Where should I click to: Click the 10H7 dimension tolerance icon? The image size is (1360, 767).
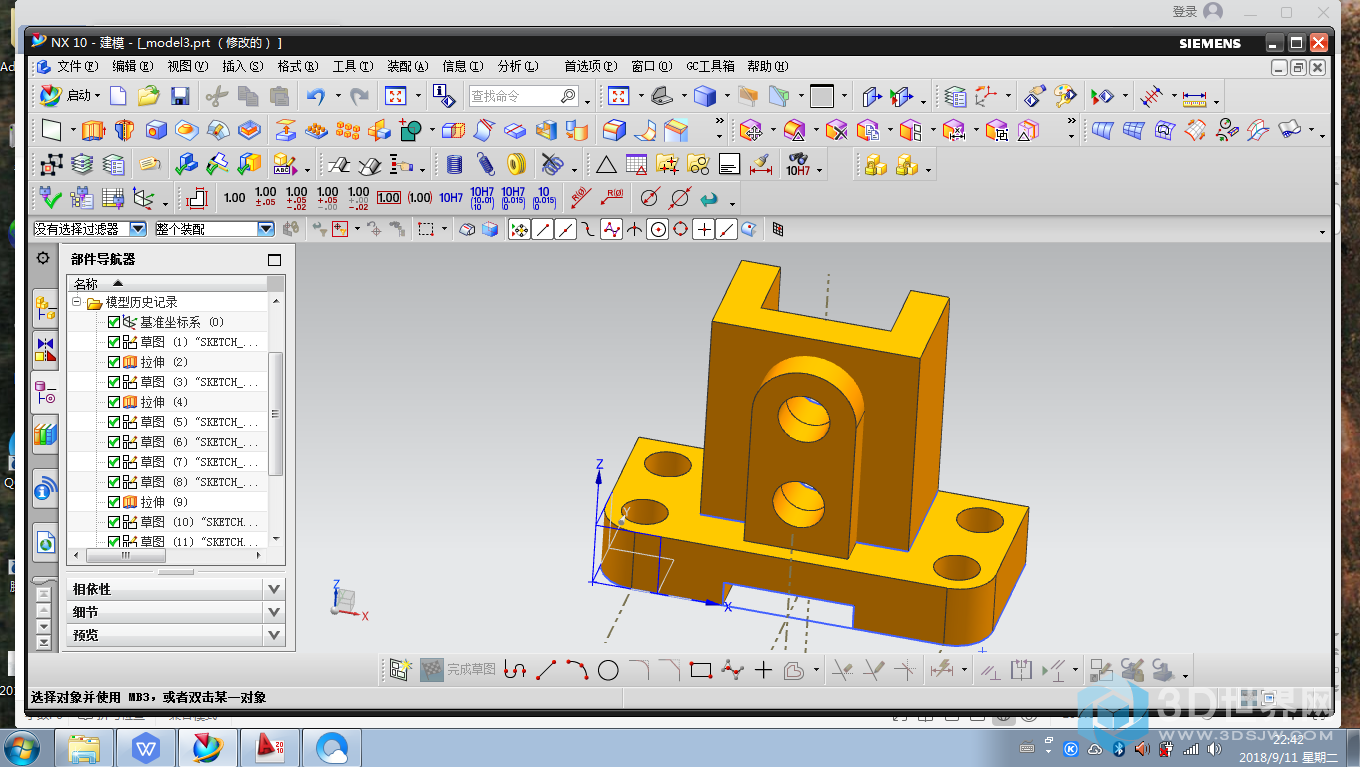(451, 198)
